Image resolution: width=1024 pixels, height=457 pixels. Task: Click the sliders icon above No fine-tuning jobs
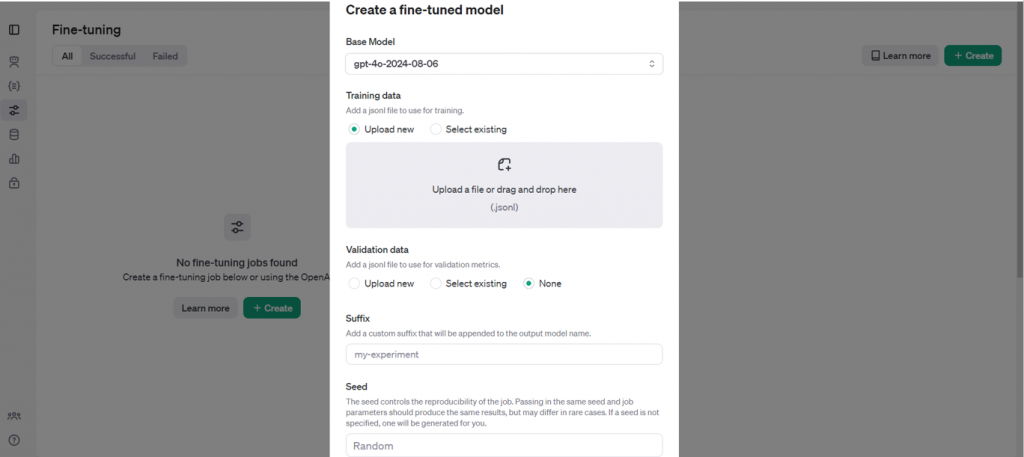(237, 227)
